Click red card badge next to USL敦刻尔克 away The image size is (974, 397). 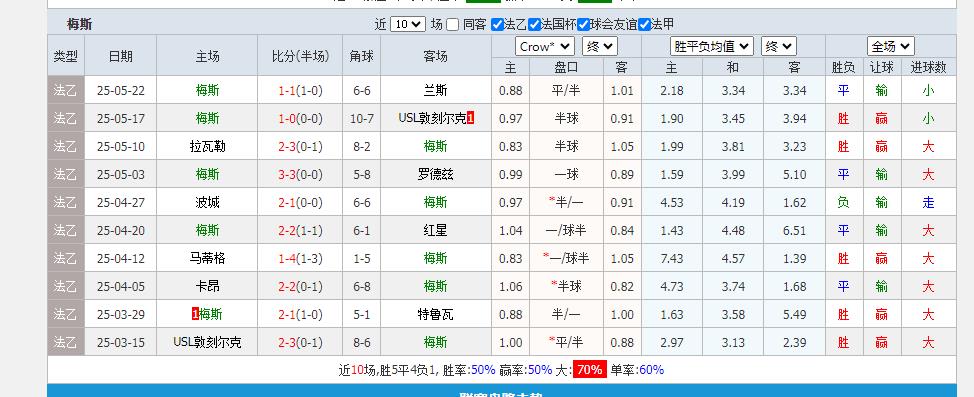point(470,118)
